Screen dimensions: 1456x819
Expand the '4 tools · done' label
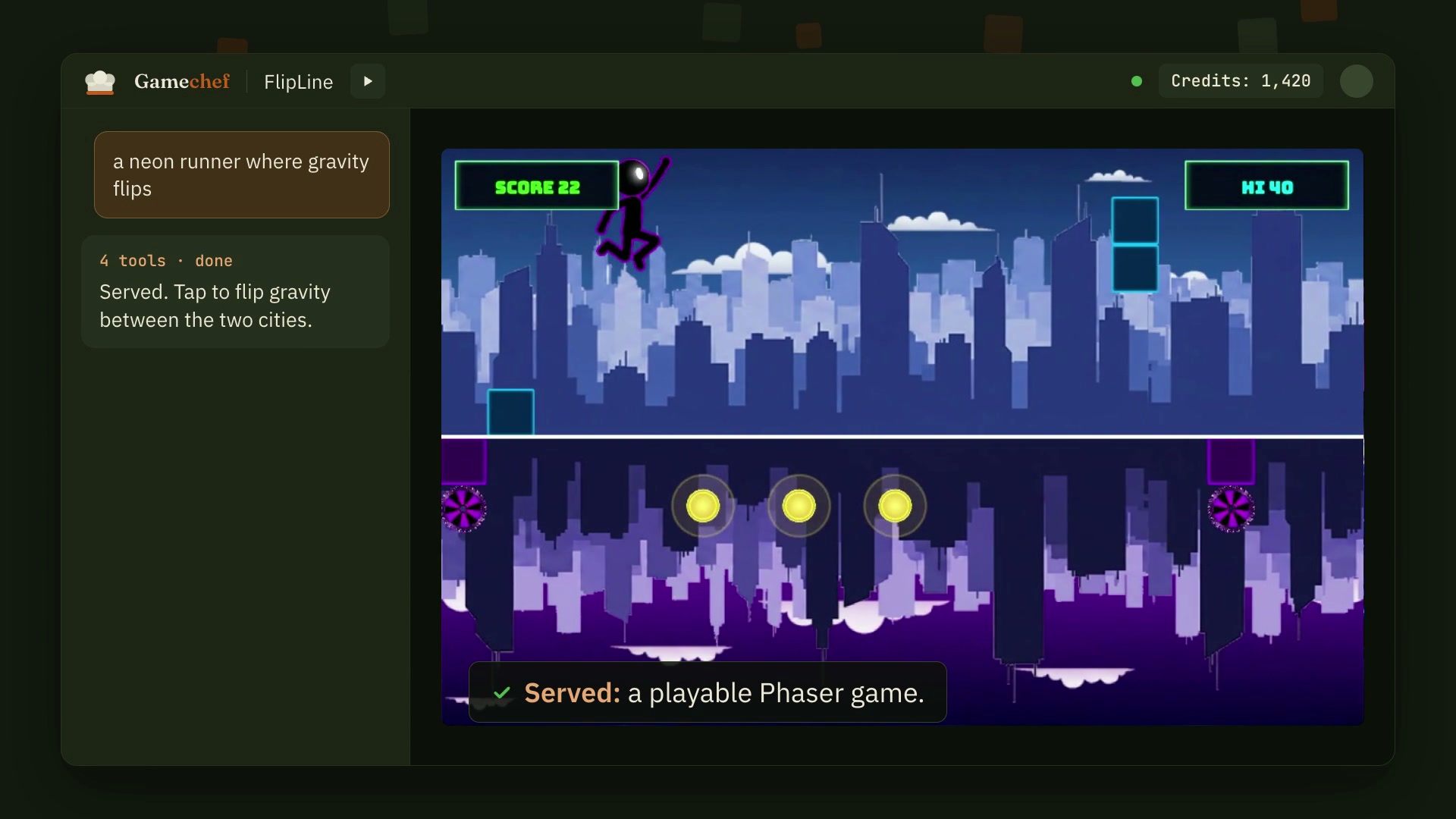[x=166, y=261]
